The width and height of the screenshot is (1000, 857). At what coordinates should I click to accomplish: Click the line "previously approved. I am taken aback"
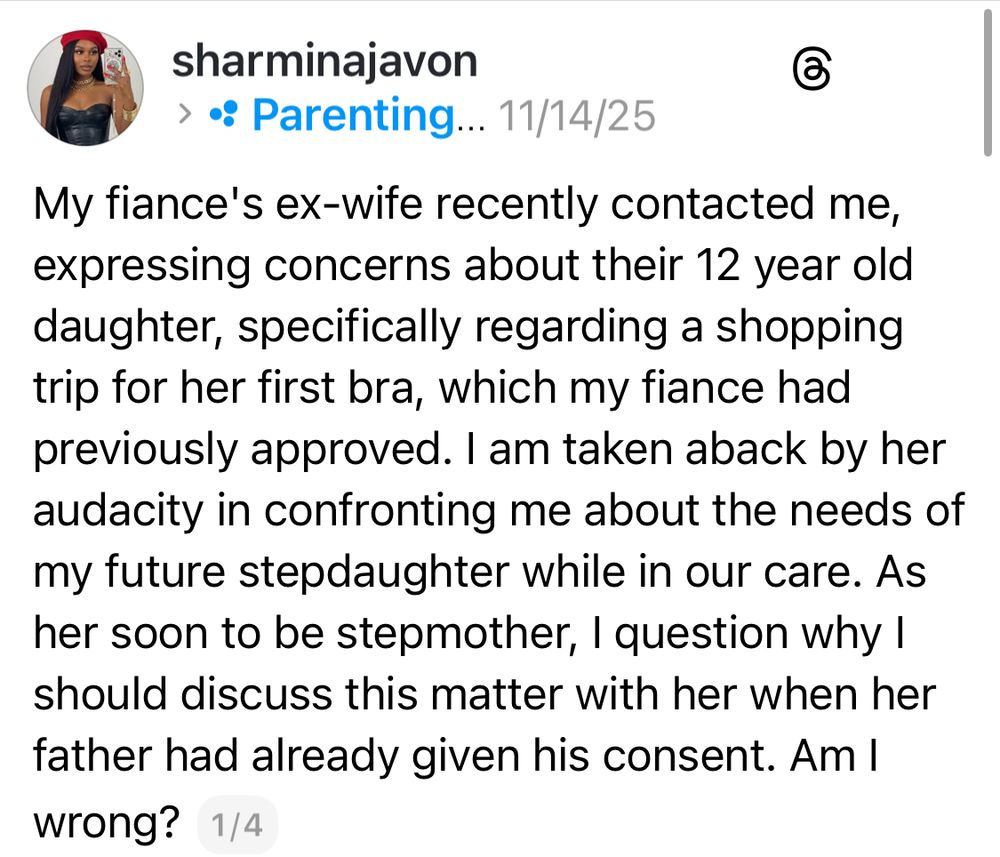click(489, 450)
